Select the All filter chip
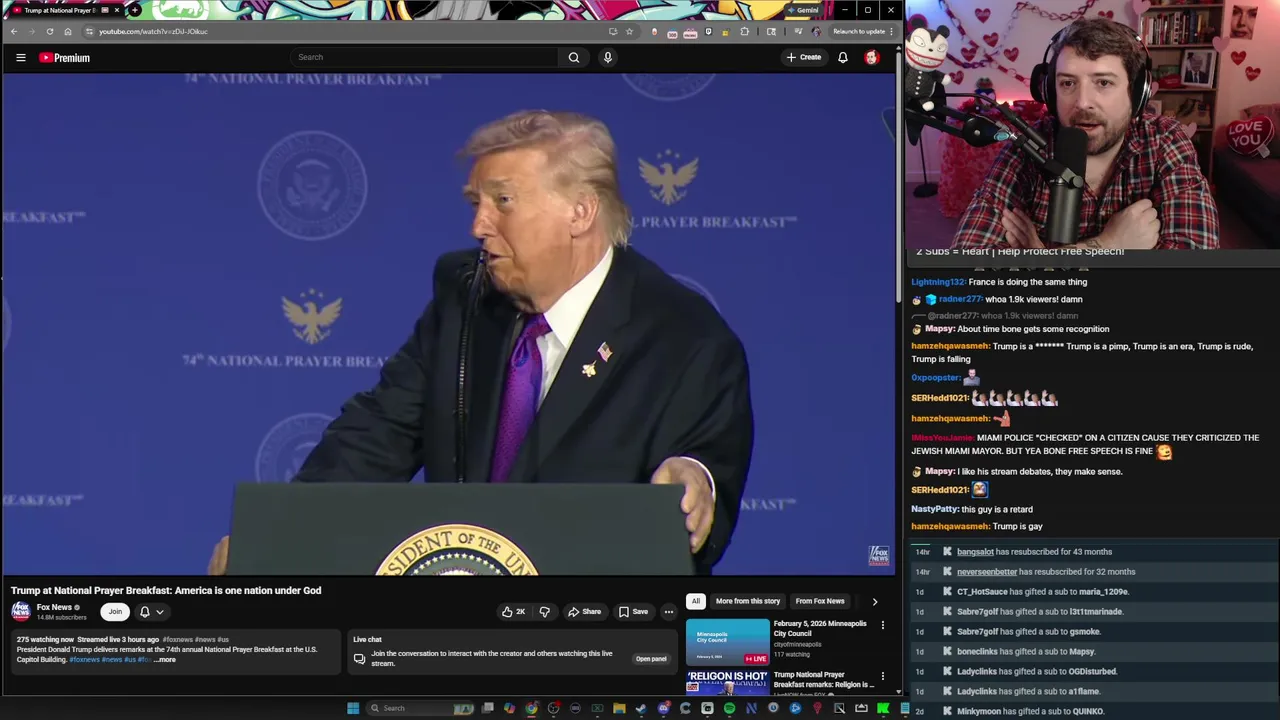This screenshot has height=720, width=1280. click(x=695, y=601)
